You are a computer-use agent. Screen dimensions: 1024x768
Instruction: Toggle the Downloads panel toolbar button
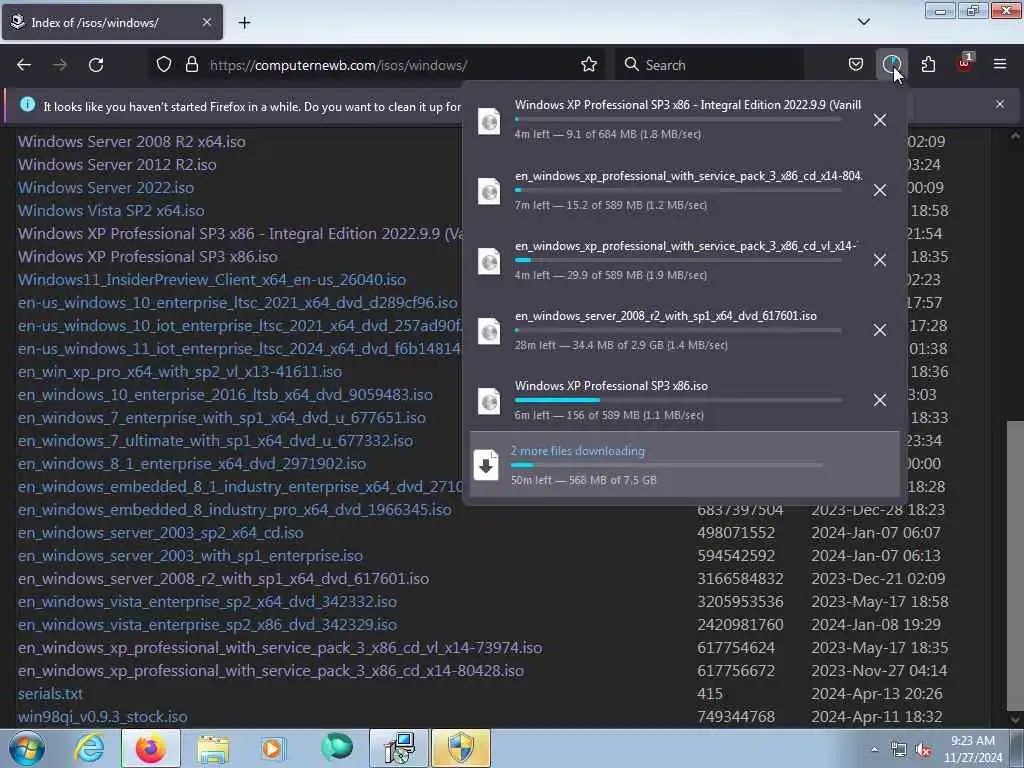(x=891, y=65)
